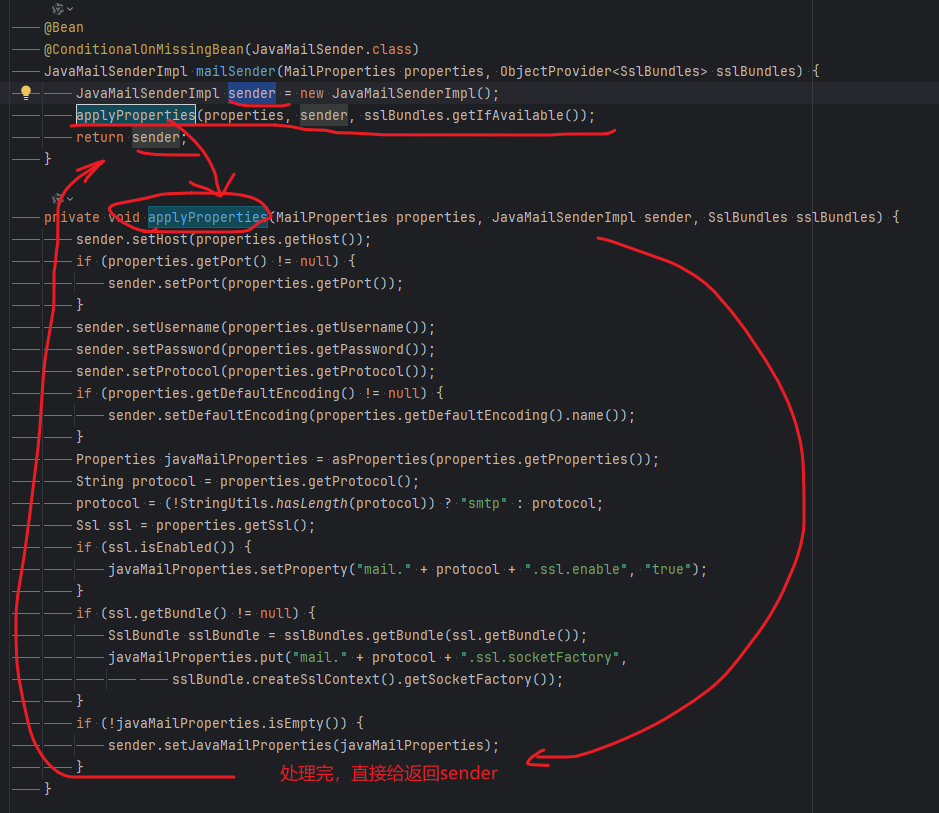Click the @Bean annotation
Screen dimensions: 939x813
click(63, 28)
